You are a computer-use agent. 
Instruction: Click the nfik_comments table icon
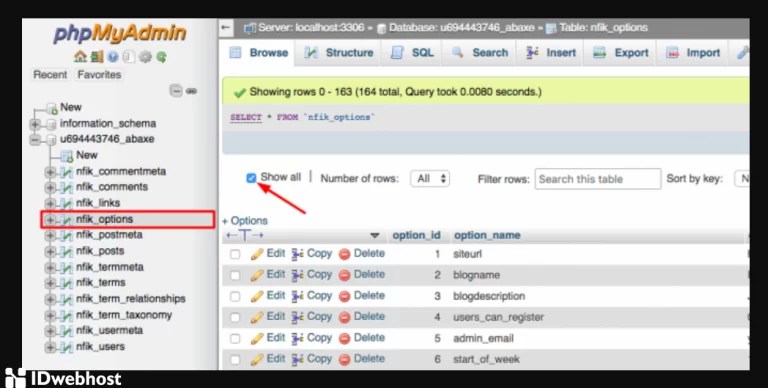pyautogui.click(x=67, y=188)
